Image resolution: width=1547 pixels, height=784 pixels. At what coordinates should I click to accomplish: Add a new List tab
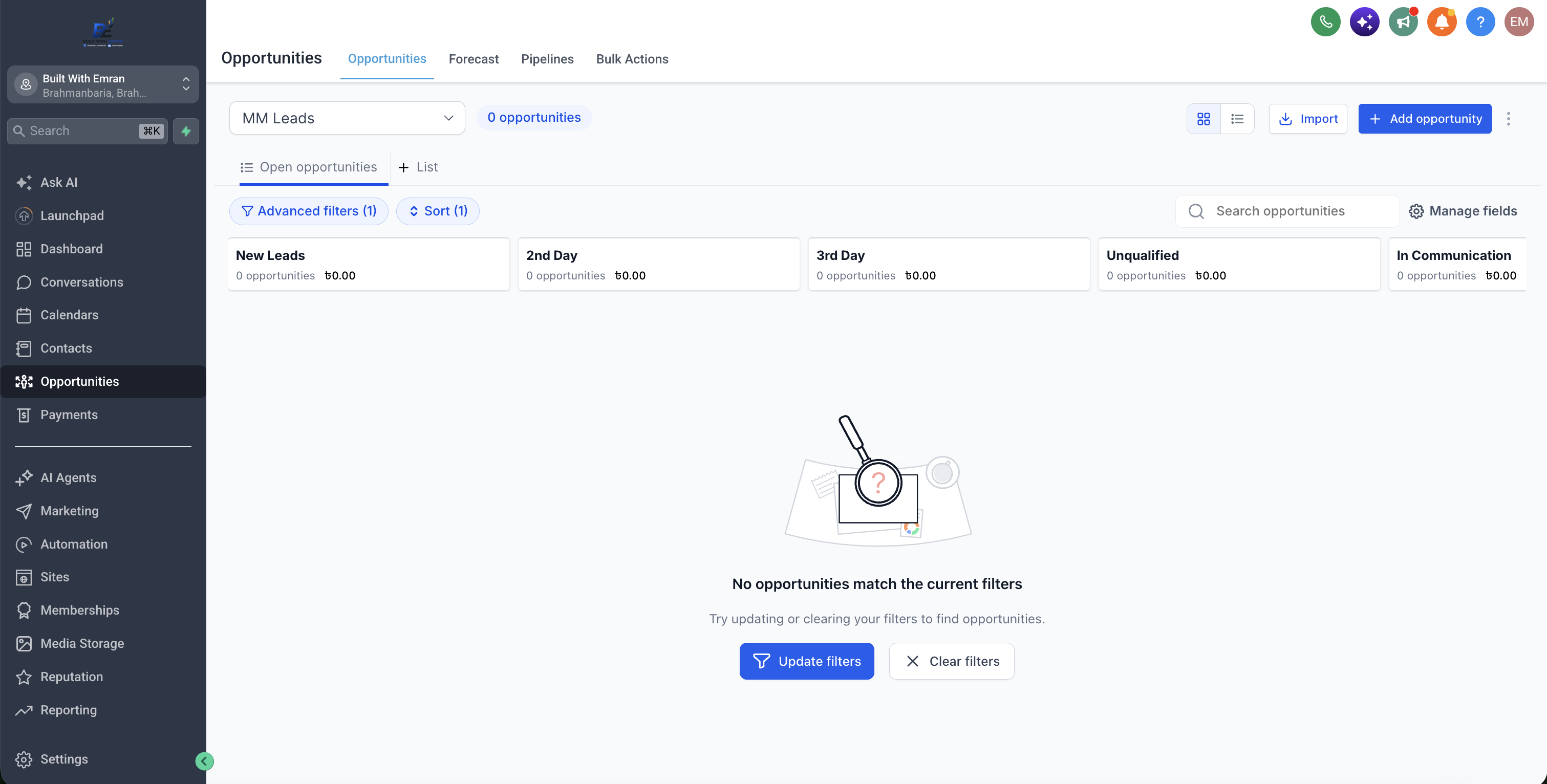pos(418,167)
